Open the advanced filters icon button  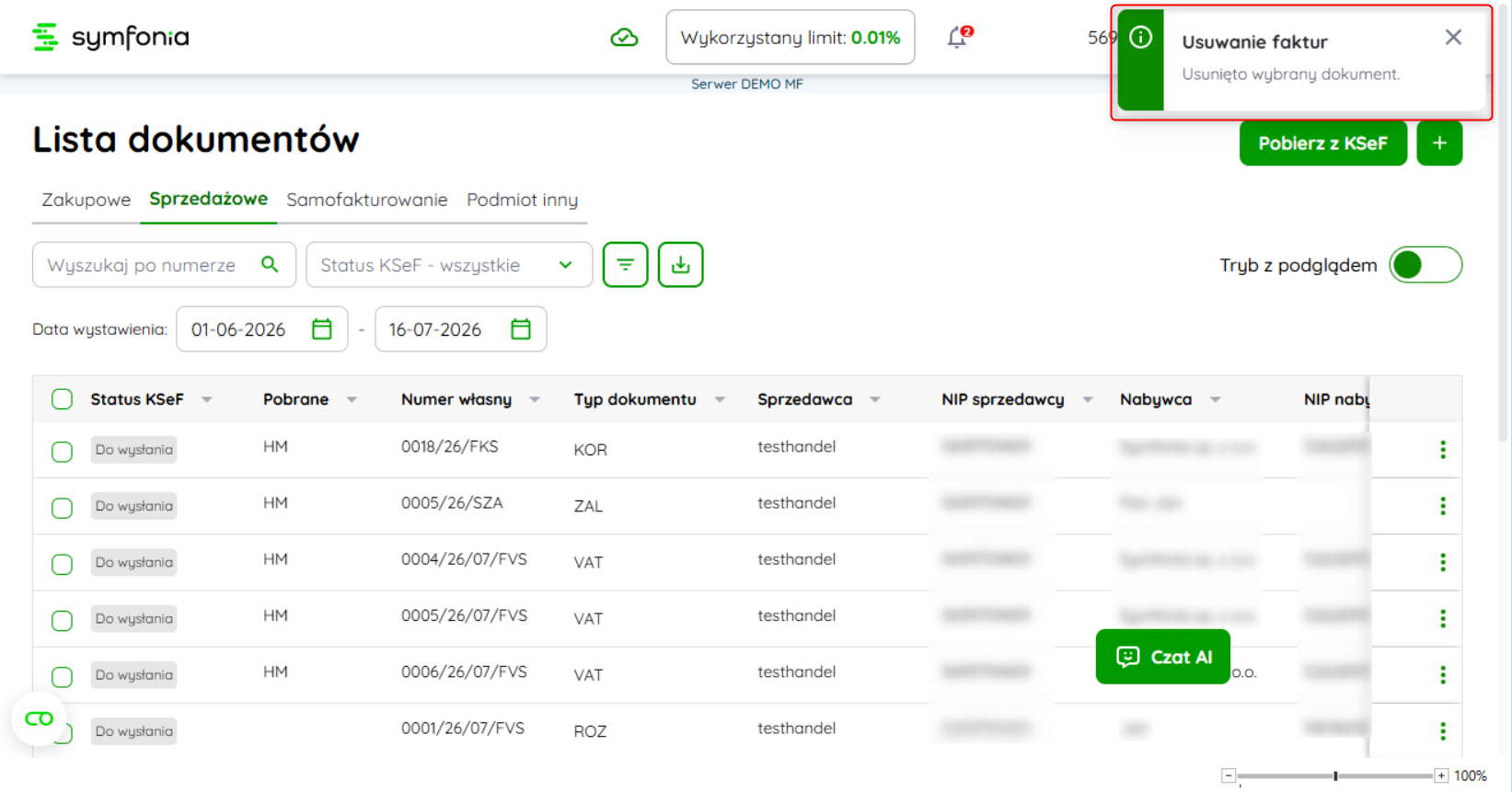626,265
